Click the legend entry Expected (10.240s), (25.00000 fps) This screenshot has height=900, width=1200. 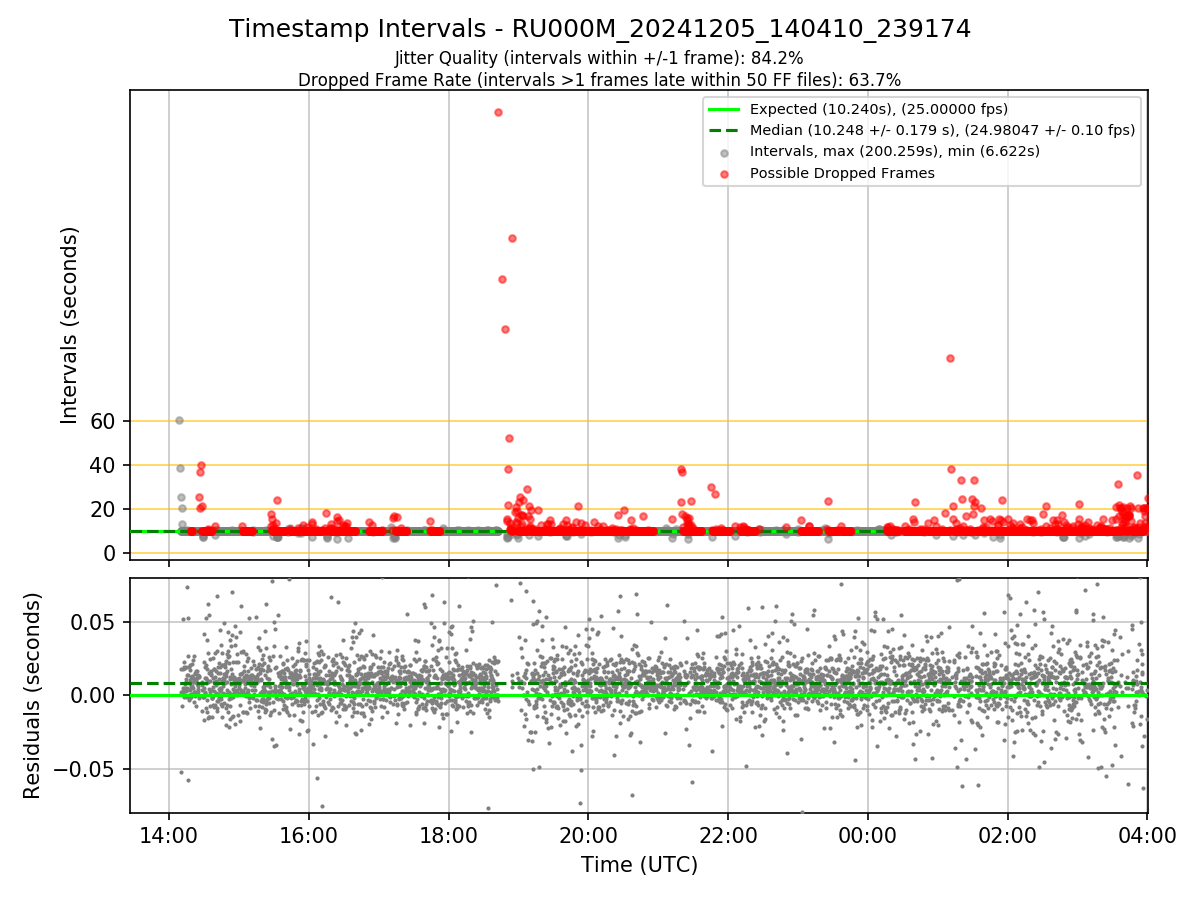pos(878,110)
